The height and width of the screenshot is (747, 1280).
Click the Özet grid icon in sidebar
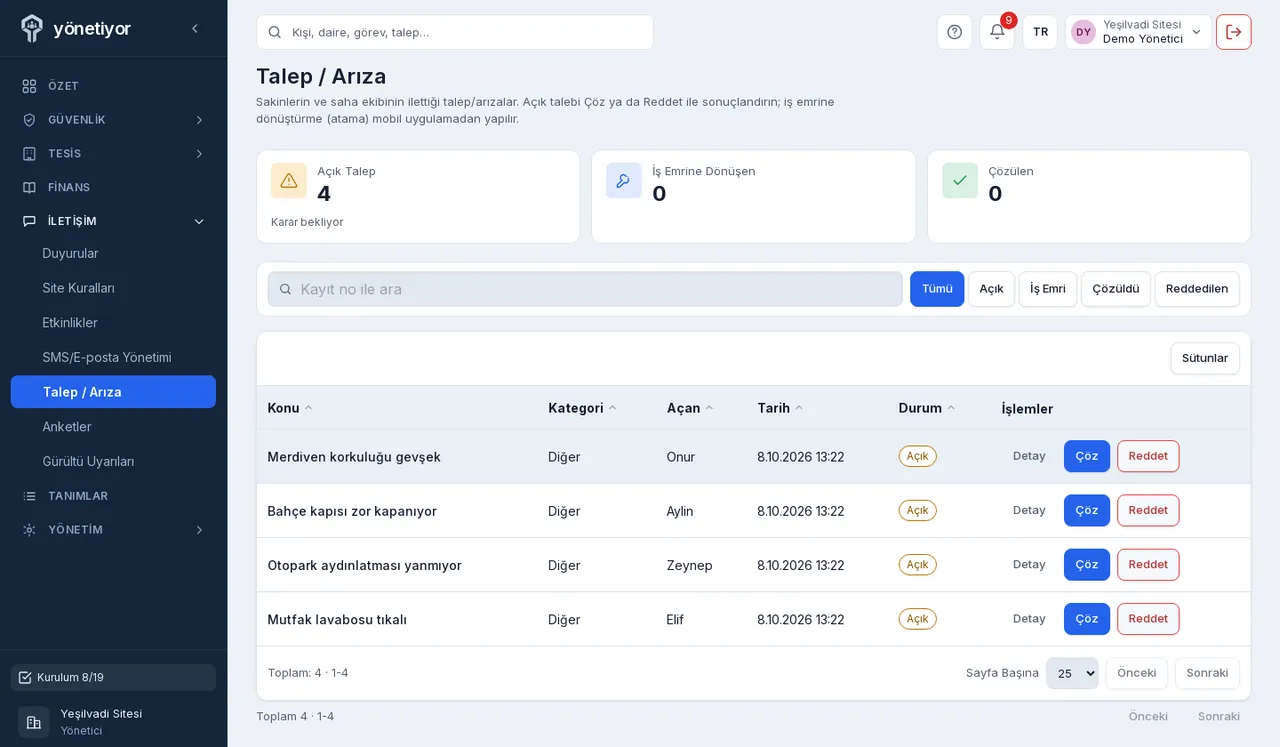click(29, 86)
